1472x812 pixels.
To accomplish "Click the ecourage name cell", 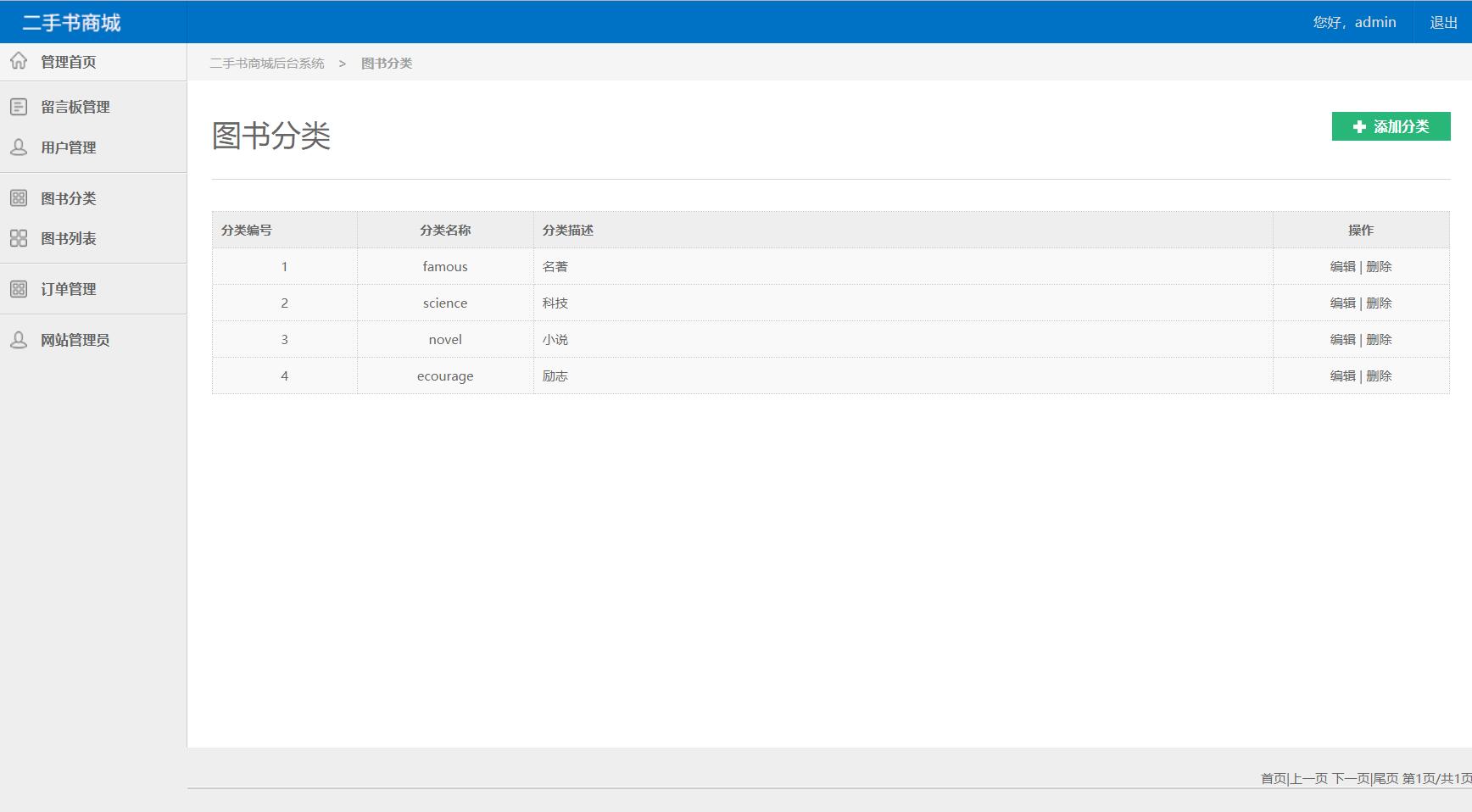I will point(445,375).
